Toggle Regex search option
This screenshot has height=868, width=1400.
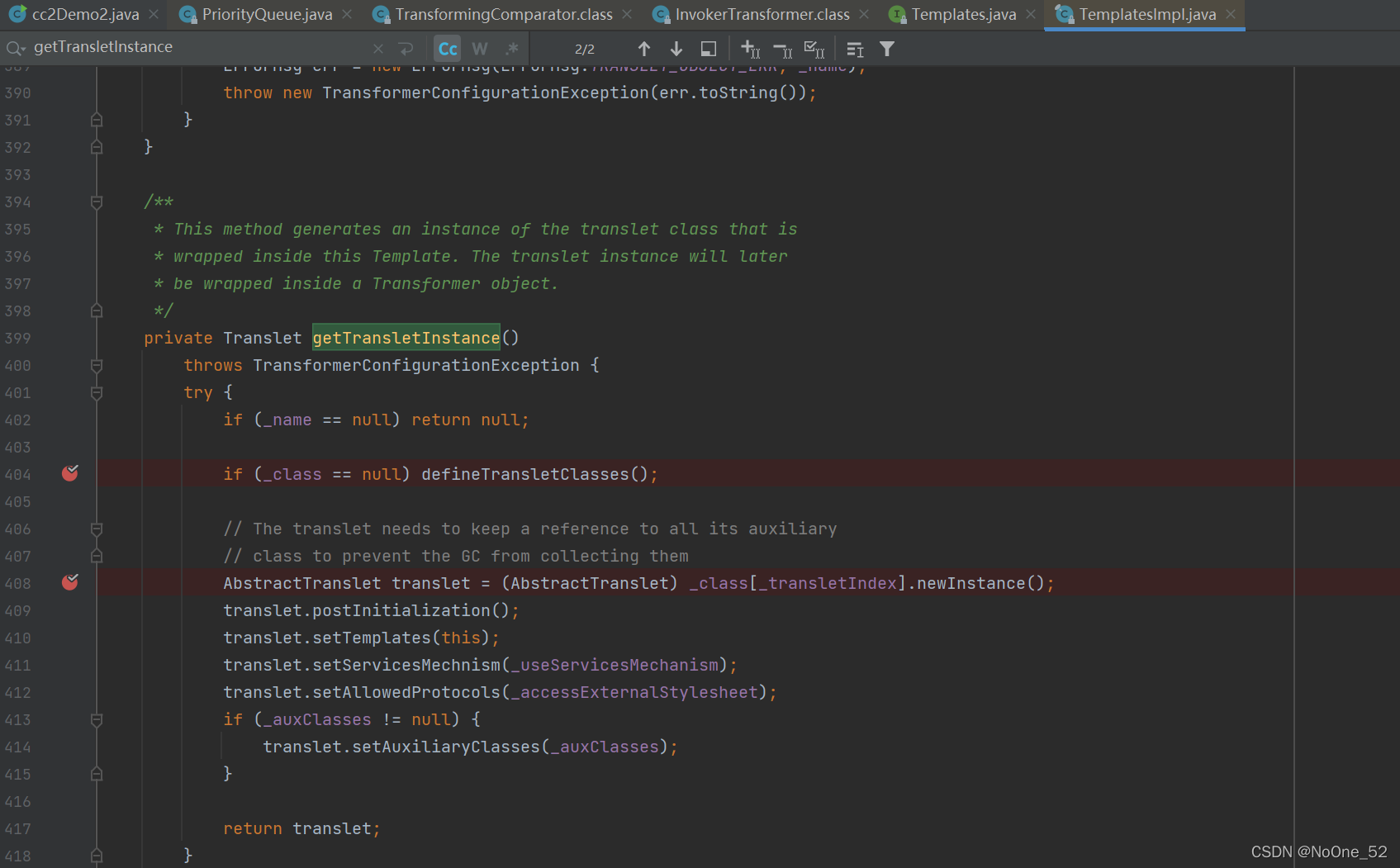pyautogui.click(x=512, y=49)
